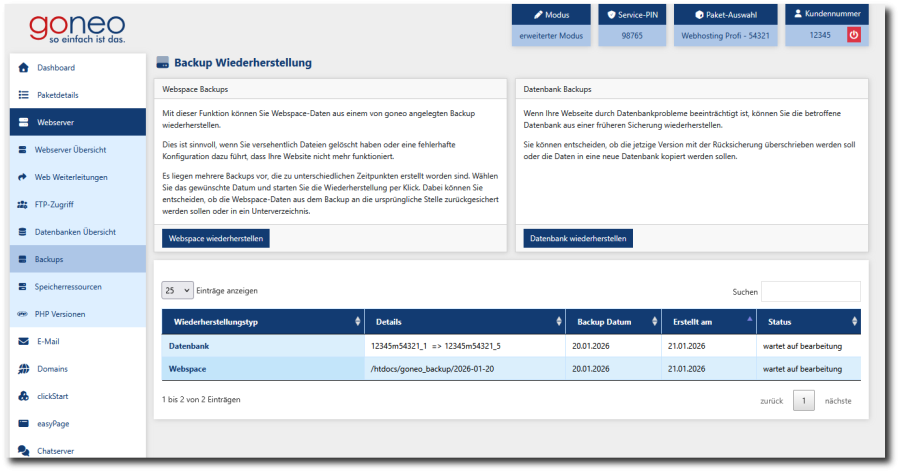
Task: Click the Web Weiterleitungen arrow icon
Action: tap(22, 177)
